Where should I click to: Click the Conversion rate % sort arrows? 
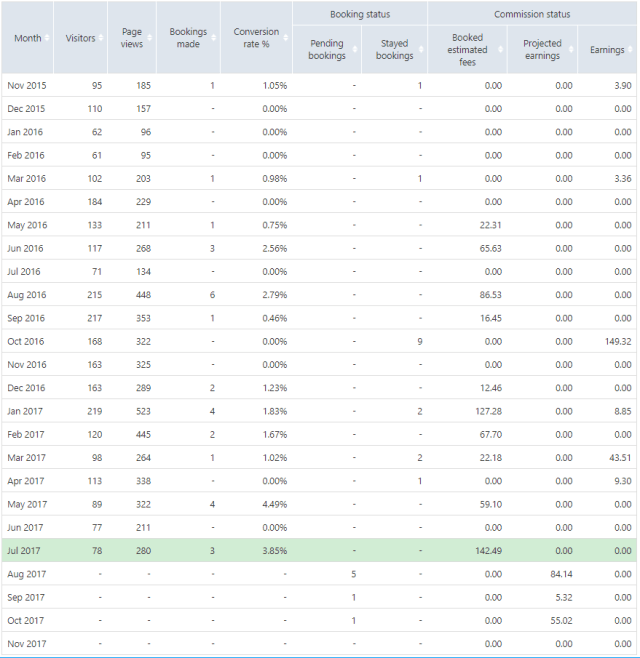tap(284, 39)
